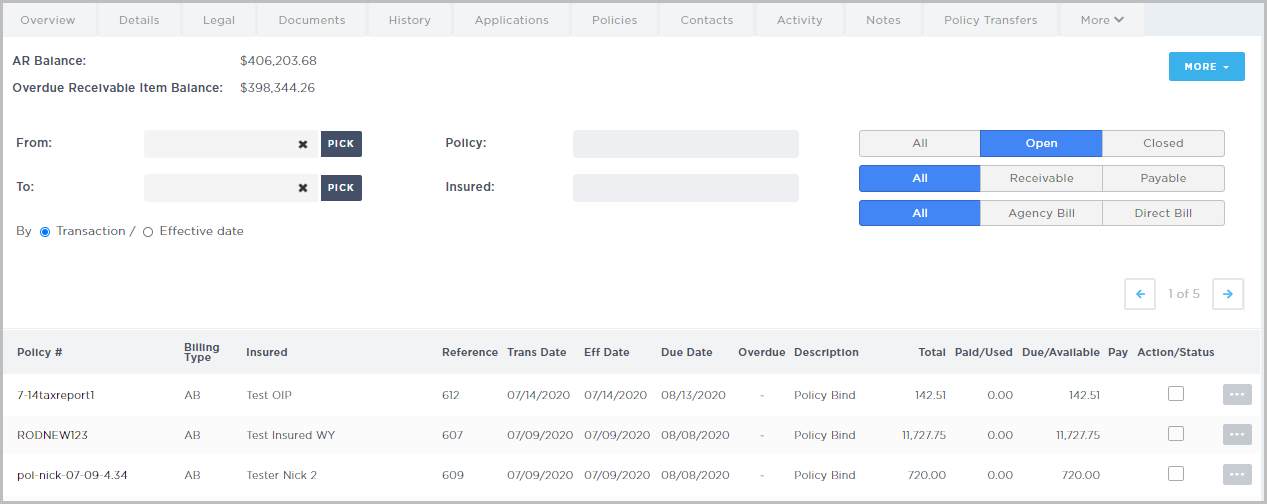Open the Policy Transfers tab
This screenshot has width=1267, height=504.
pos(990,20)
